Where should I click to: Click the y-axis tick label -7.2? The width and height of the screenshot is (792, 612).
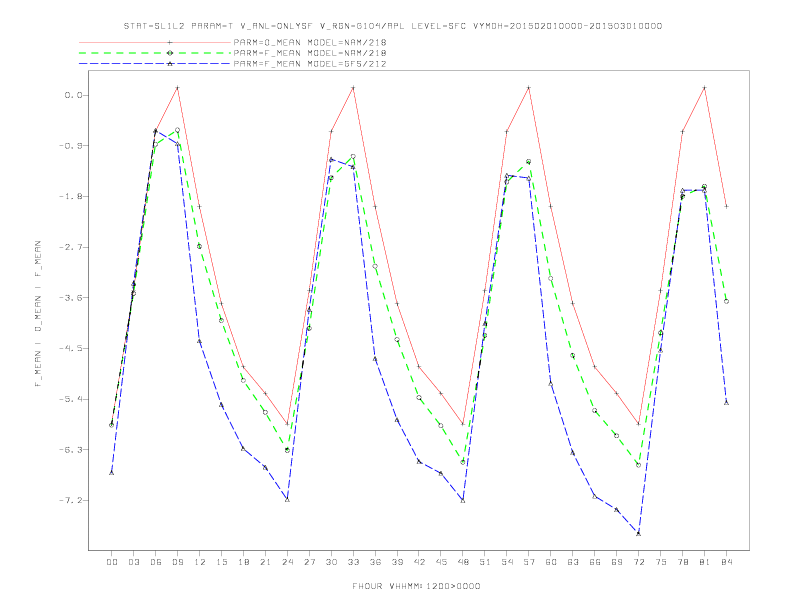[x=70, y=500]
